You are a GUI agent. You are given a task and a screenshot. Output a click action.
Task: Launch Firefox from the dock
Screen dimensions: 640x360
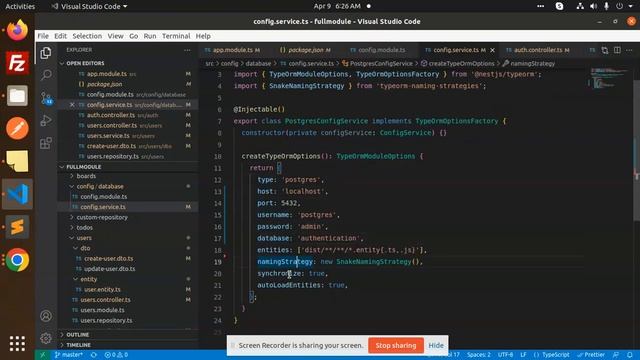click(x=17, y=30)
